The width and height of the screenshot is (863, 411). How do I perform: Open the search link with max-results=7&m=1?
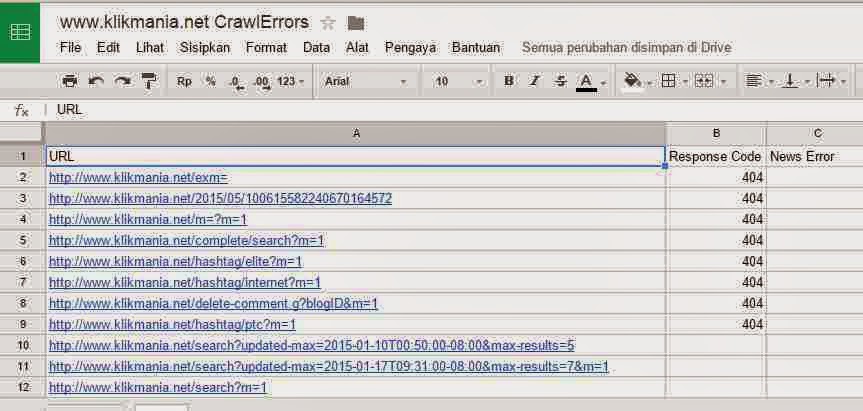click(329, 366)
